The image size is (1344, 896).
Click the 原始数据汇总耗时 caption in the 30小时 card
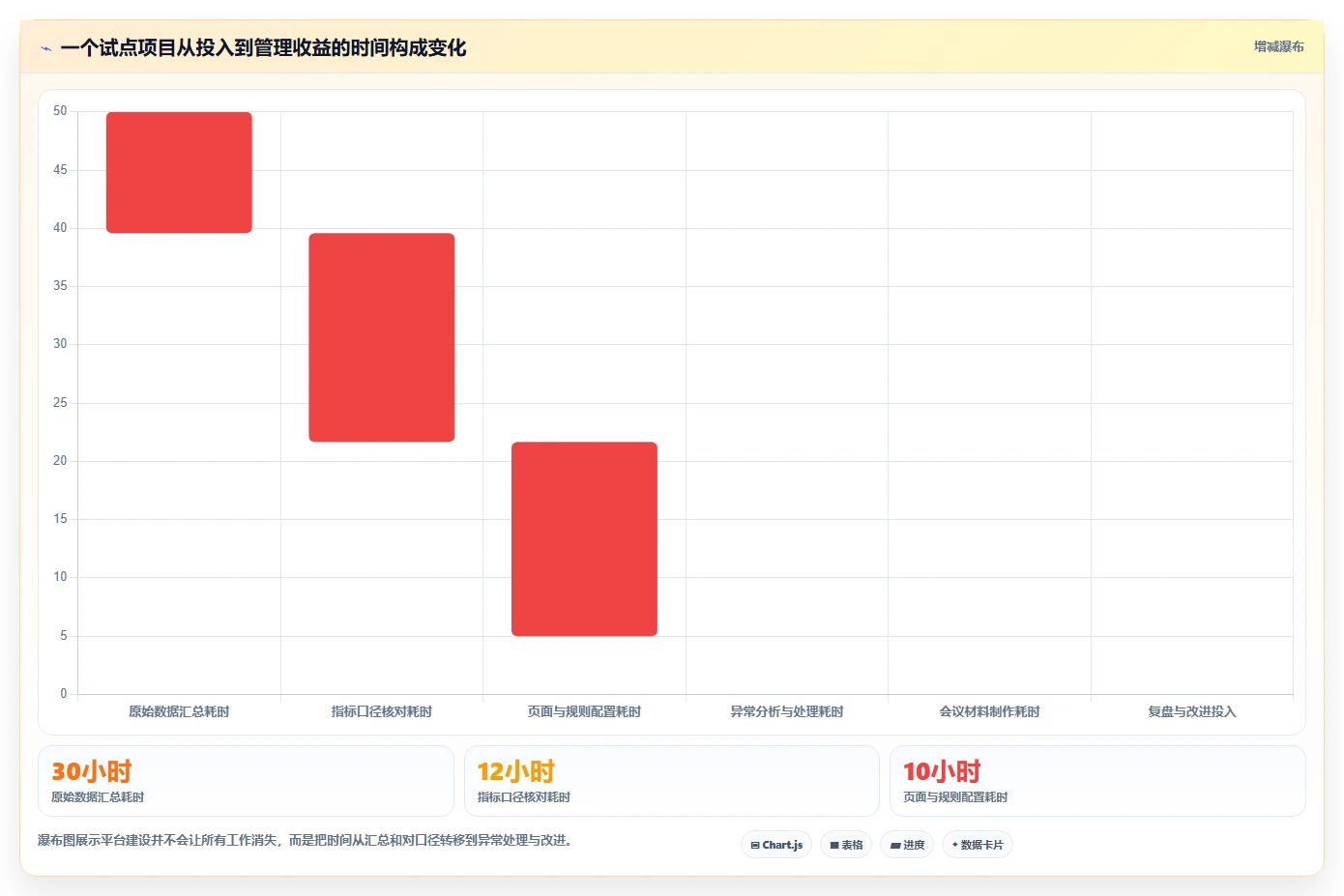(98, 797)
